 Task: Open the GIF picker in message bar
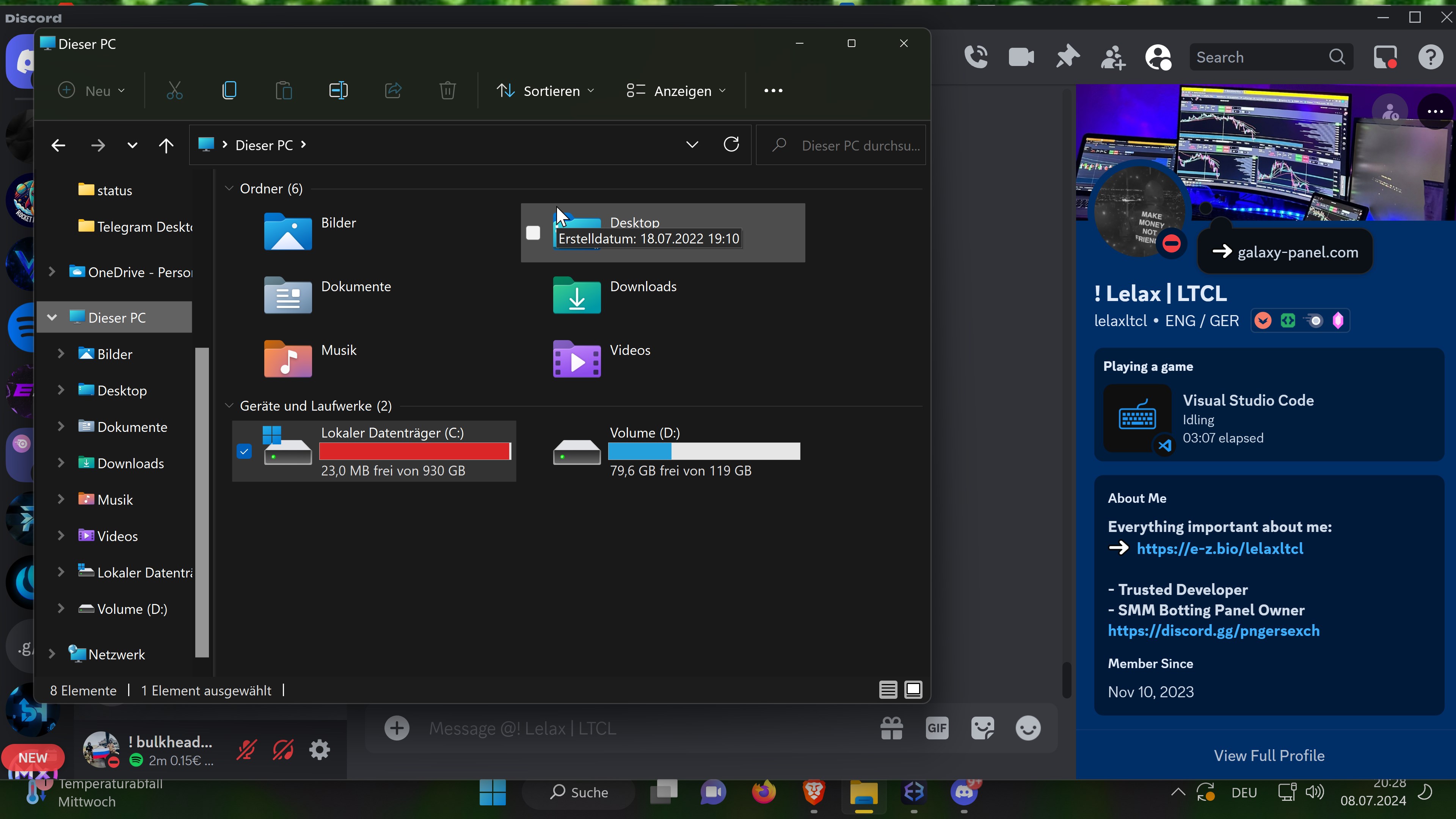(937, 728)
